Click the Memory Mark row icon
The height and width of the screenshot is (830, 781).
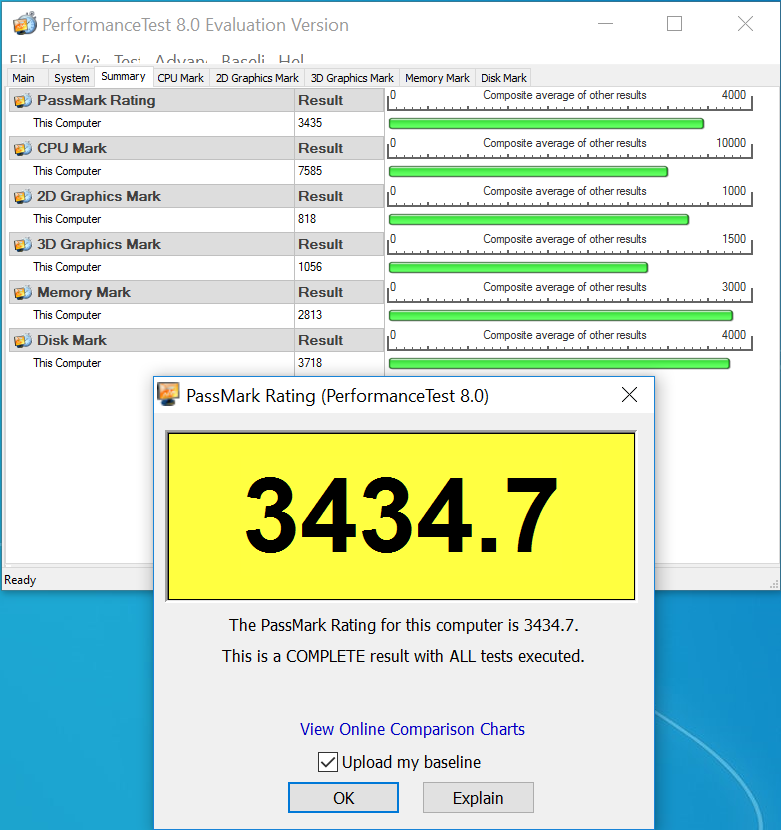(x=23, y=293)
